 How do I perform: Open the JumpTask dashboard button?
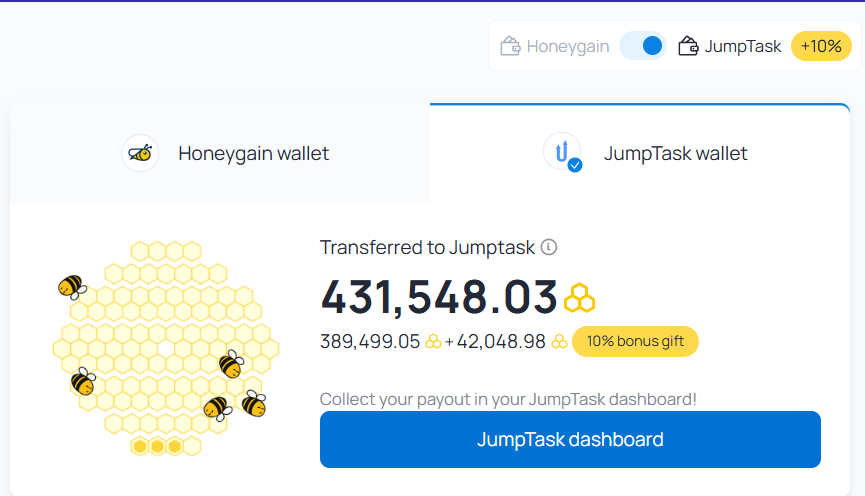point(570,439)
